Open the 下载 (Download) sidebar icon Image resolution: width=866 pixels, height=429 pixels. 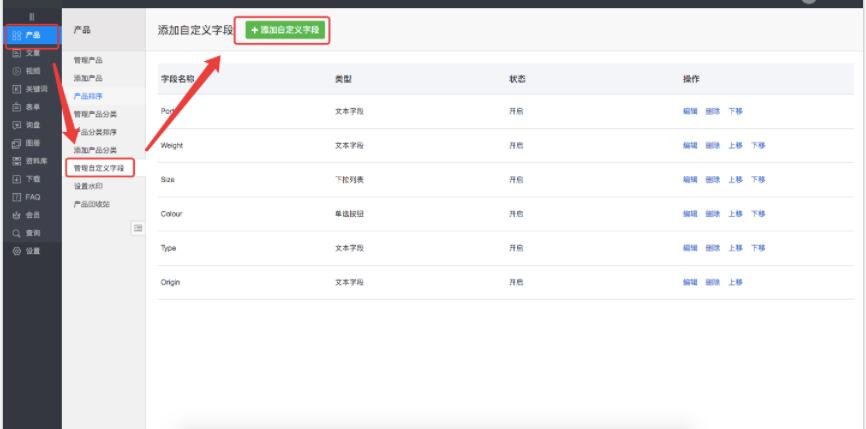coord(16,179)
